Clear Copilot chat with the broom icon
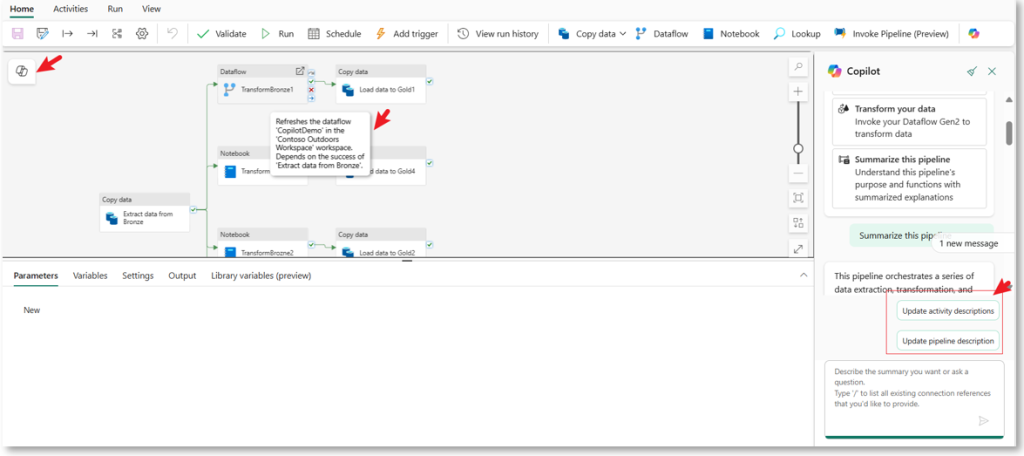Viewport: 1024px width, 456px height. (972, 71)
